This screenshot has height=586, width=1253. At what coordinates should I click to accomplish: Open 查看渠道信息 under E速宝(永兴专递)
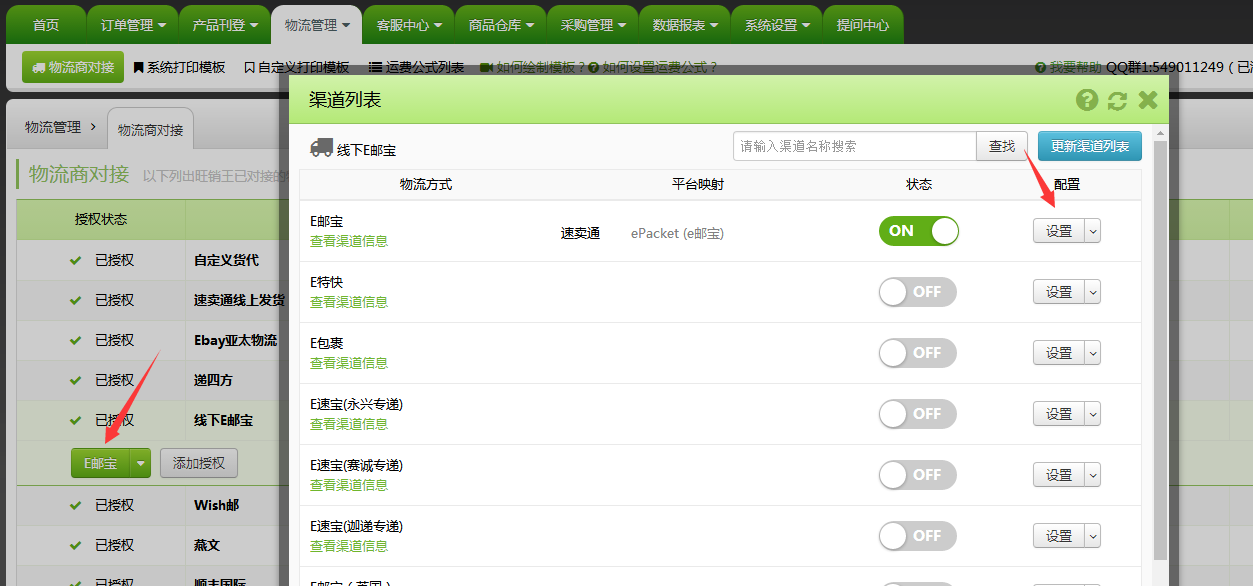pyautogui.click(x=349, y=424)
